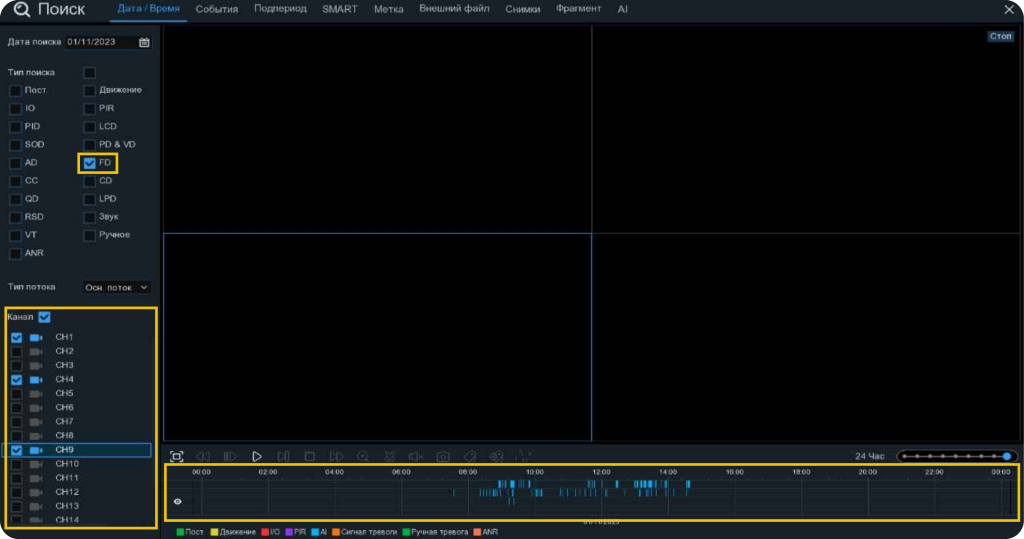This screenshot has height=539, width=1024.
Task: Select the scissors video clip tool
Action: coord(390,456)
